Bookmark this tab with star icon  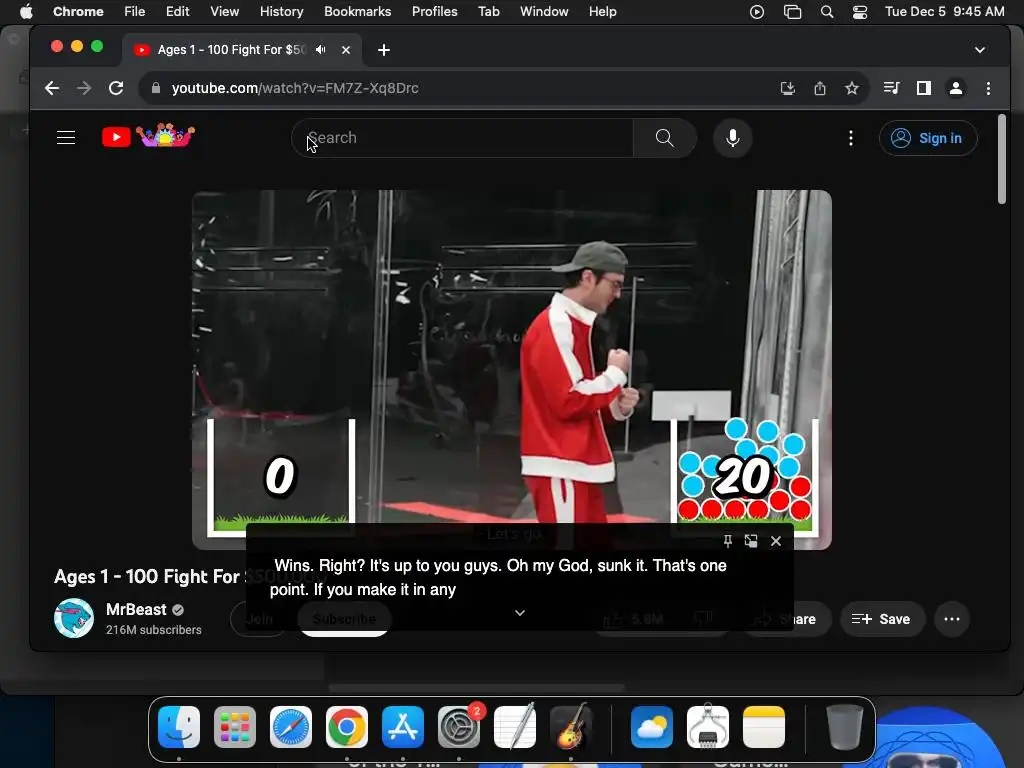[852, 88]
